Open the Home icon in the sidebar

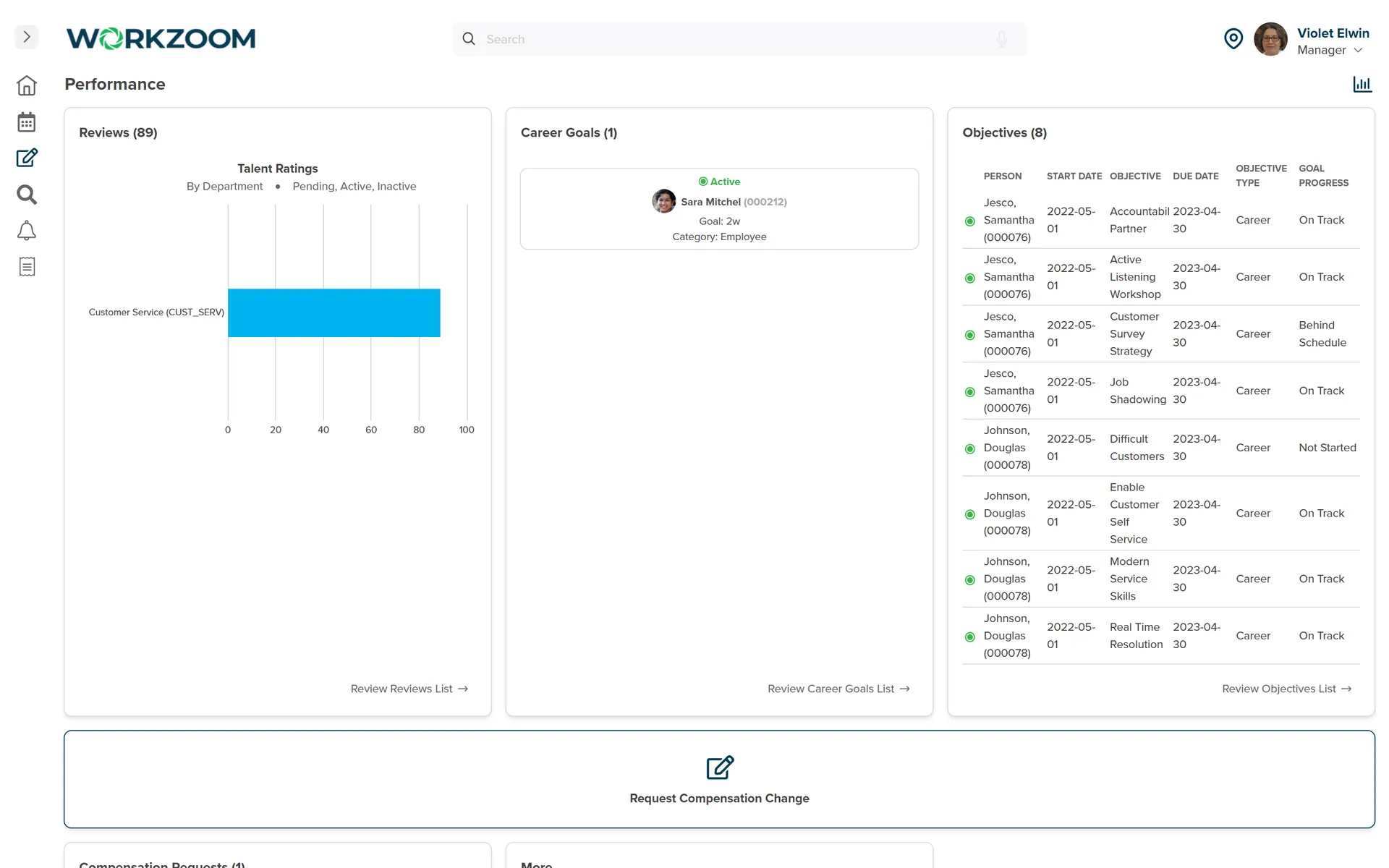pos(27,85)
